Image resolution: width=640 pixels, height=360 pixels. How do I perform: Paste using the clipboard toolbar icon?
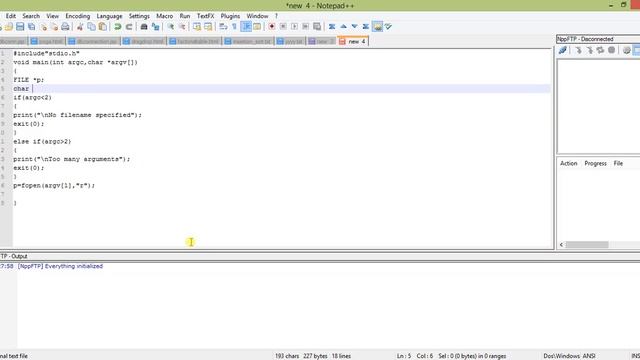(x=103, y=27)
